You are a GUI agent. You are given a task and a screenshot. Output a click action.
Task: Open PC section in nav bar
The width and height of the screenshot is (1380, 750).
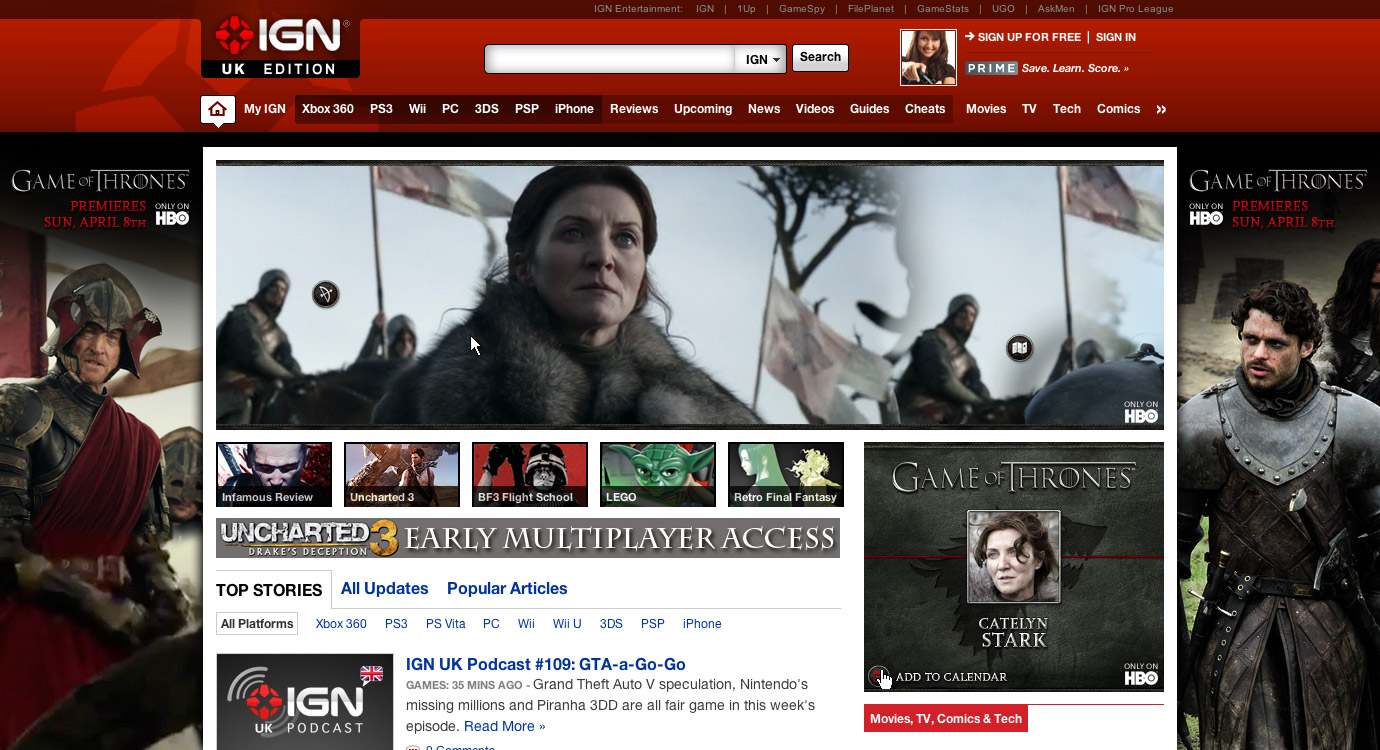[x=451, y=109]
